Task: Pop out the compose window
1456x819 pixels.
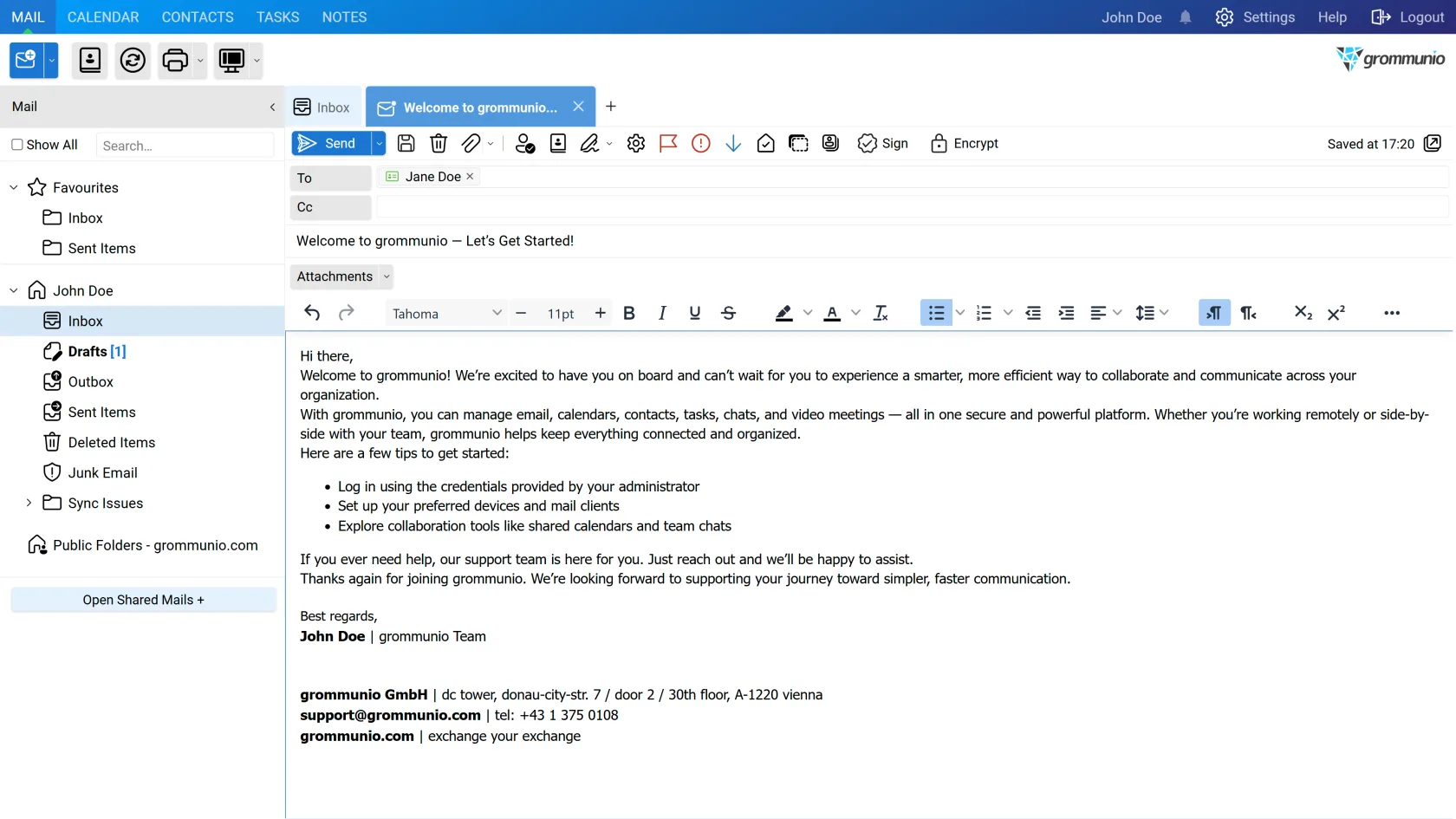Action: (x=1433, y=144)
